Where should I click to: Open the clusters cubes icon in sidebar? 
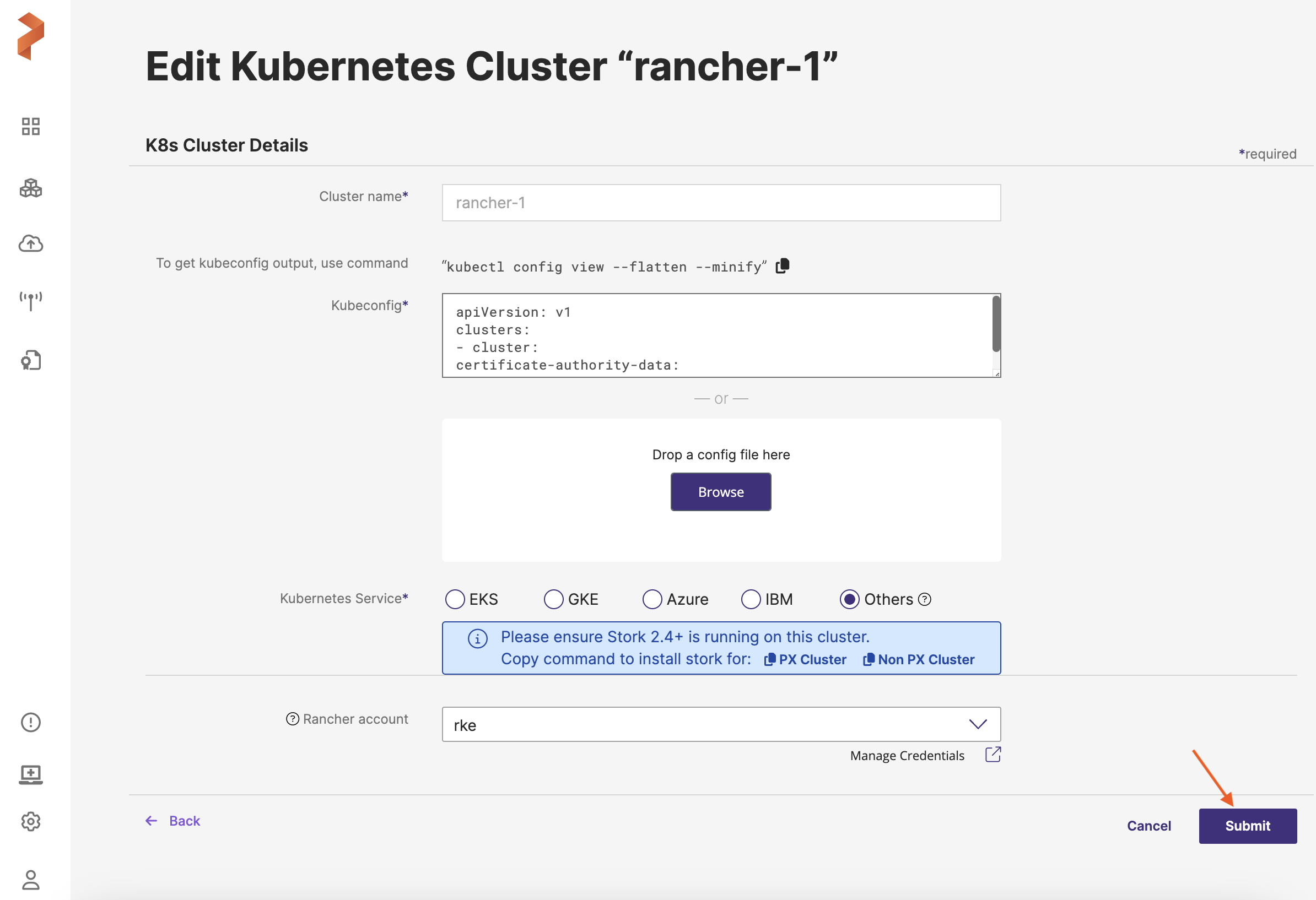point(30,188)
